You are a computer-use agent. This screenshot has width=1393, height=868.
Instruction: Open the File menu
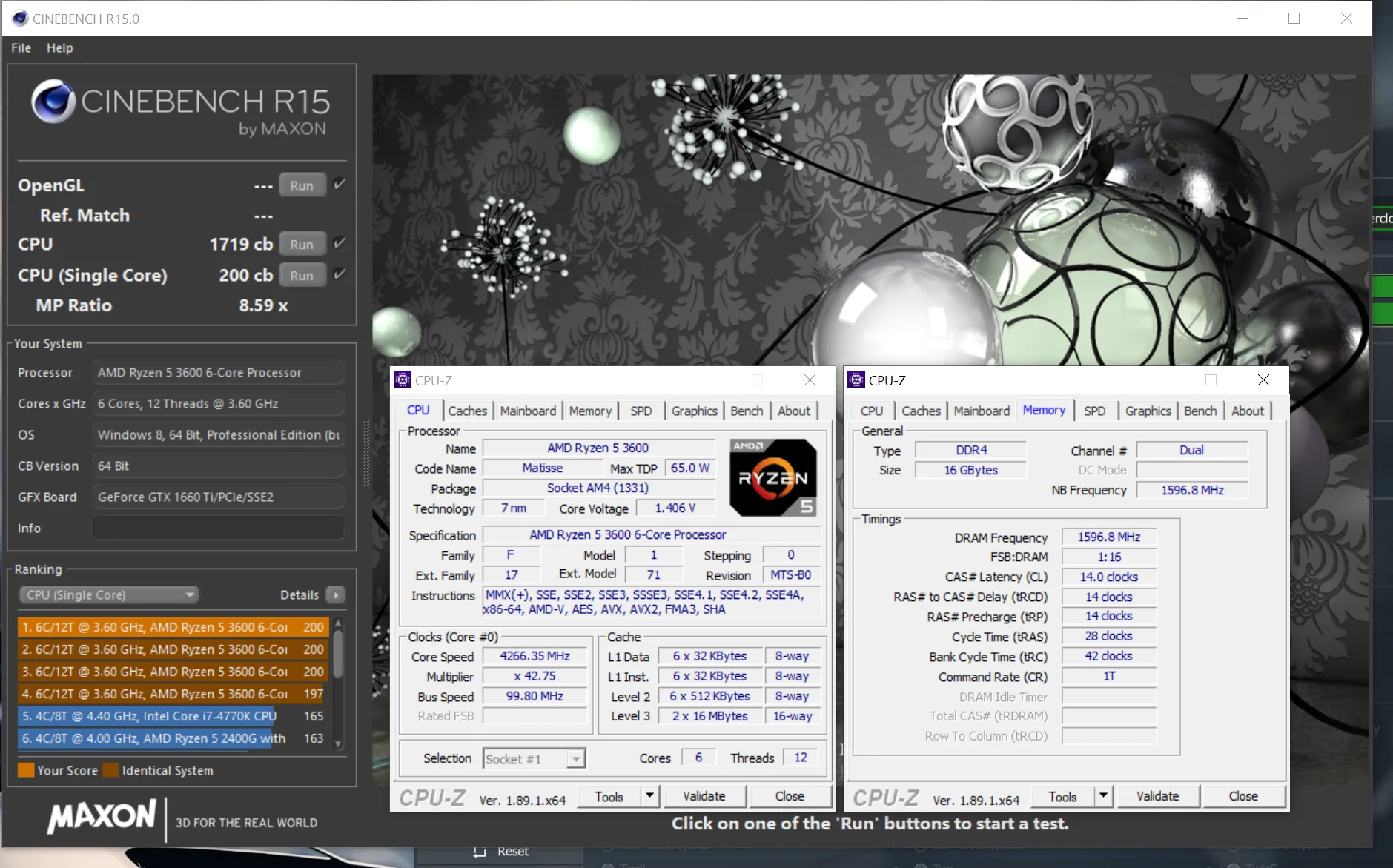[21, 48]
